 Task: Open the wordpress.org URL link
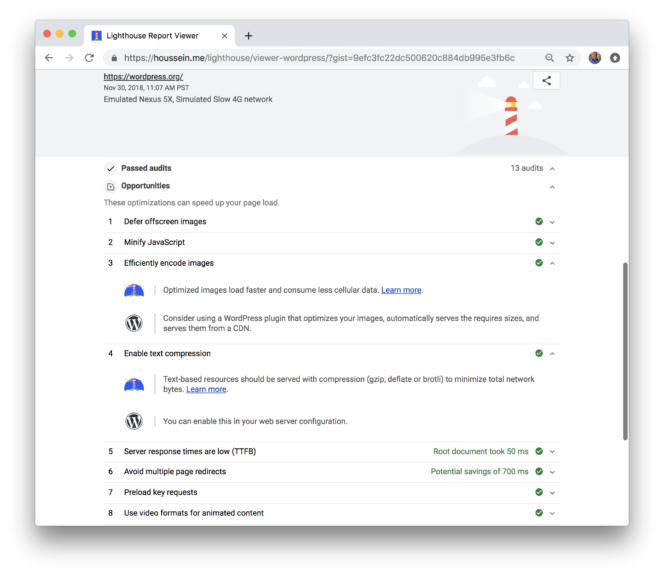tap(143, 77)
